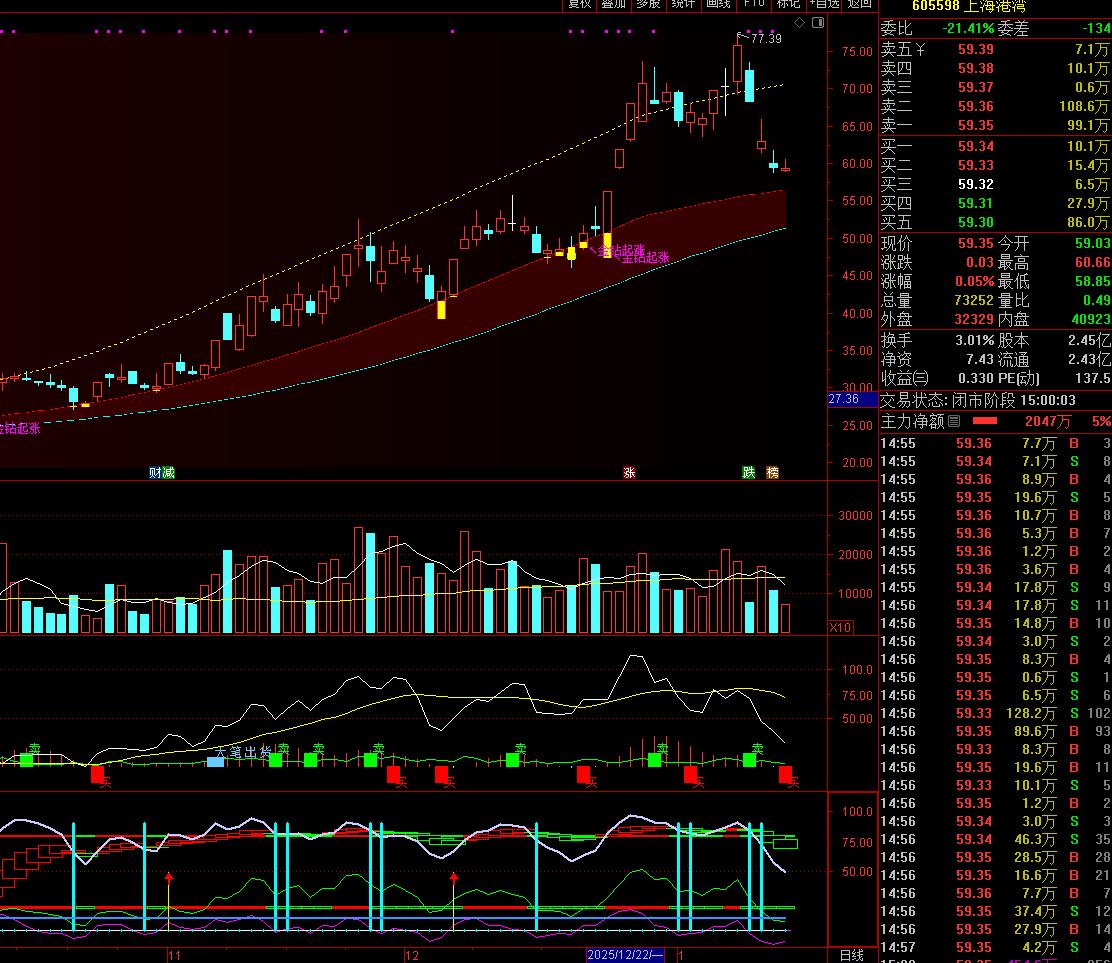Open 统计 statistics
This screenshot has height=963, width=1112.
(683, 4)
